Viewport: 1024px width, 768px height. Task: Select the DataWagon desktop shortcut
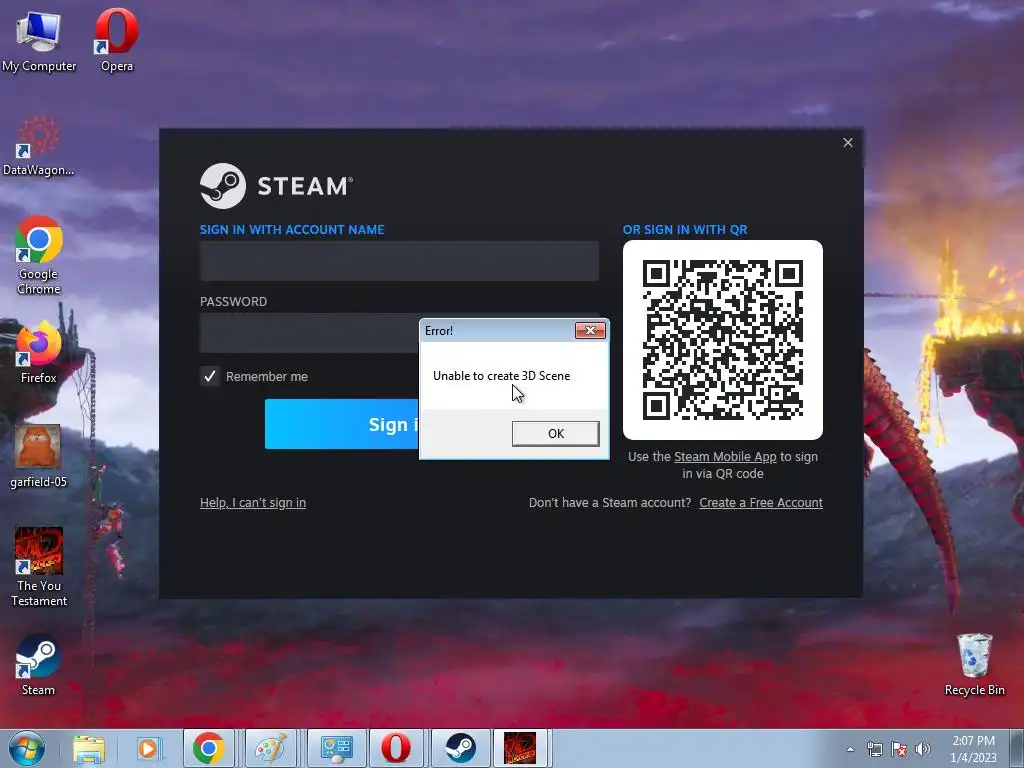[x=38, y=145]
